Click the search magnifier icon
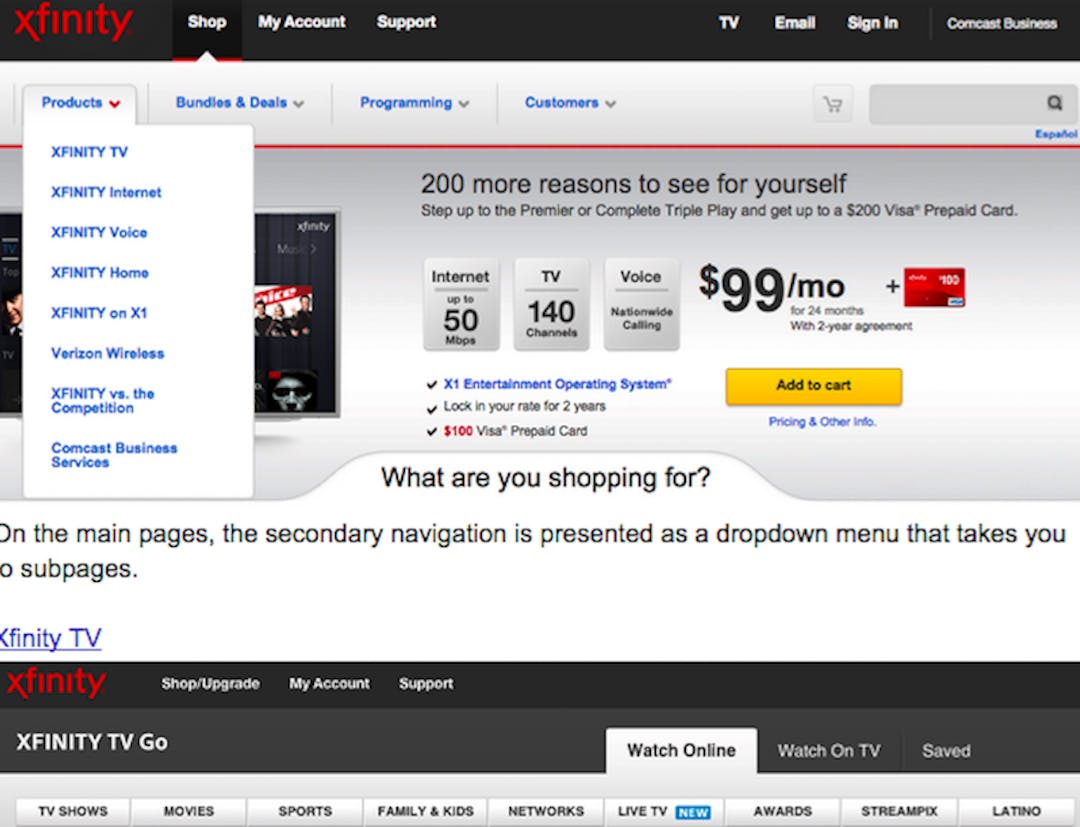 coord(1053,102)
